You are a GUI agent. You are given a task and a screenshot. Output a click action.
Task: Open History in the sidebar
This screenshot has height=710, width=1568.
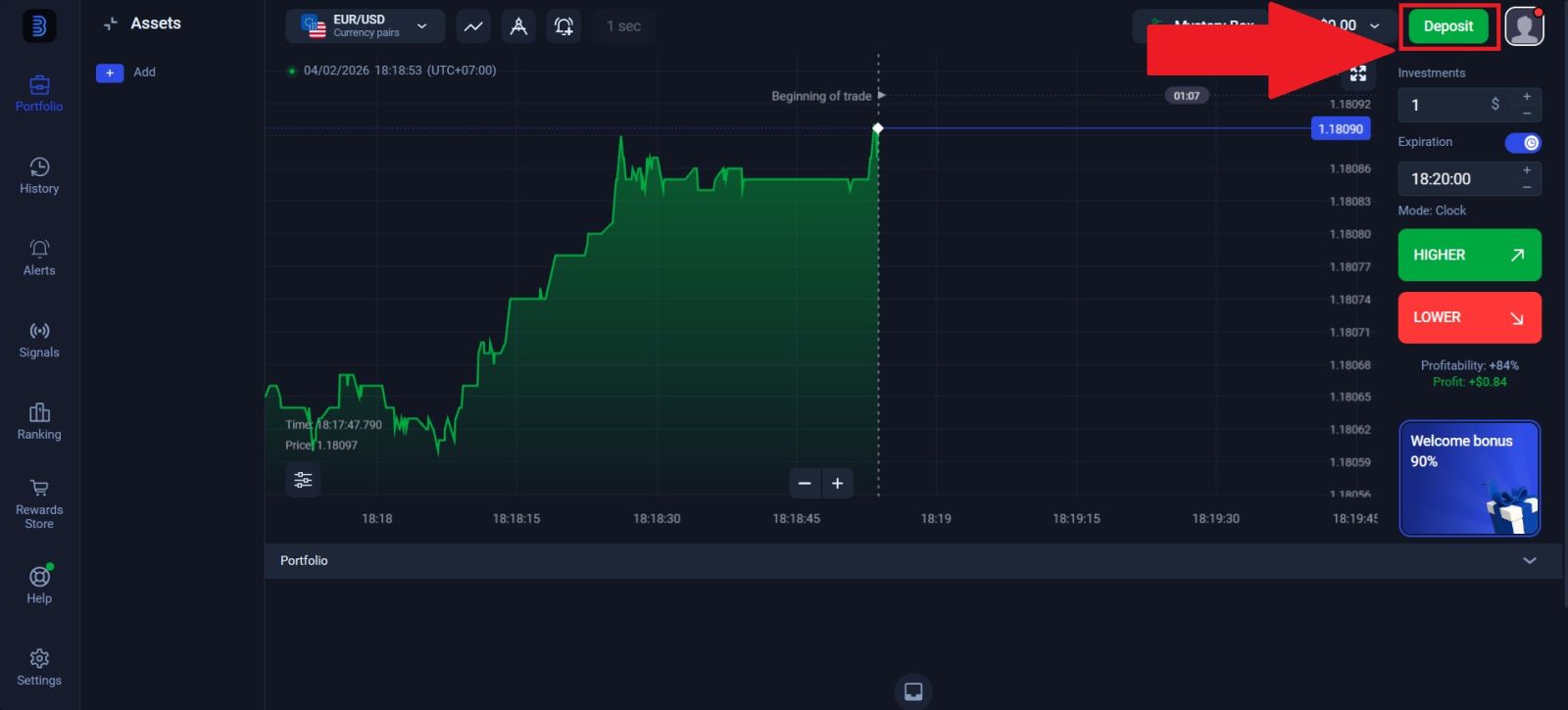pos(39,176)
